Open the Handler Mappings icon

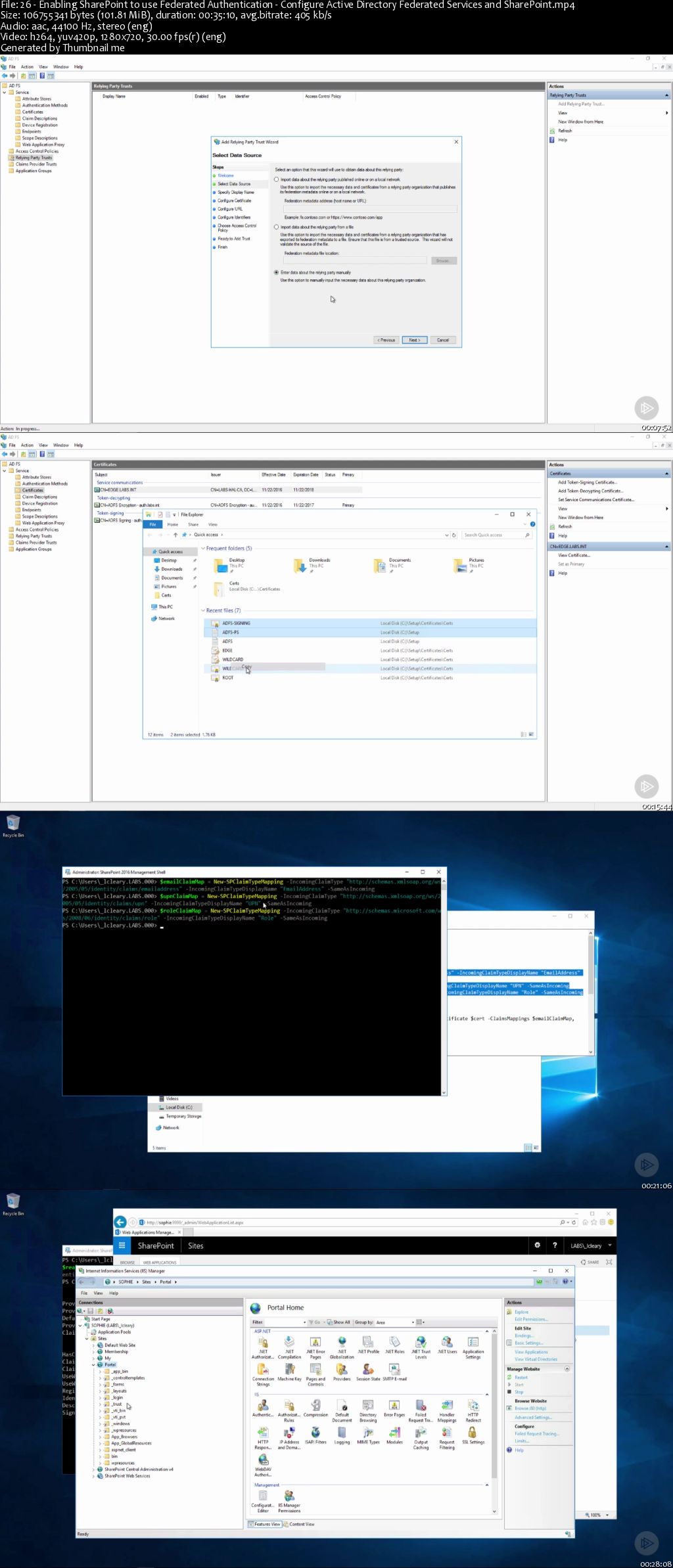tap(447, 1411)
